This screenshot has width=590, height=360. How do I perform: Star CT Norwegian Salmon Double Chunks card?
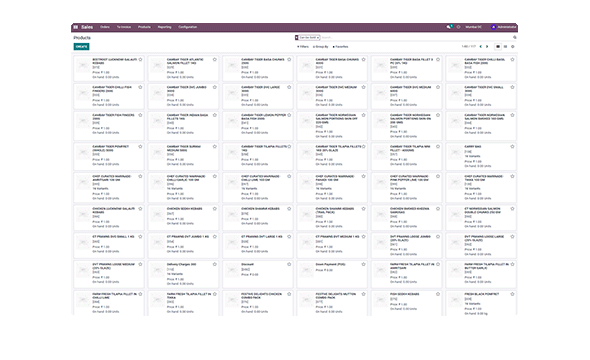[x=512, y=209]
